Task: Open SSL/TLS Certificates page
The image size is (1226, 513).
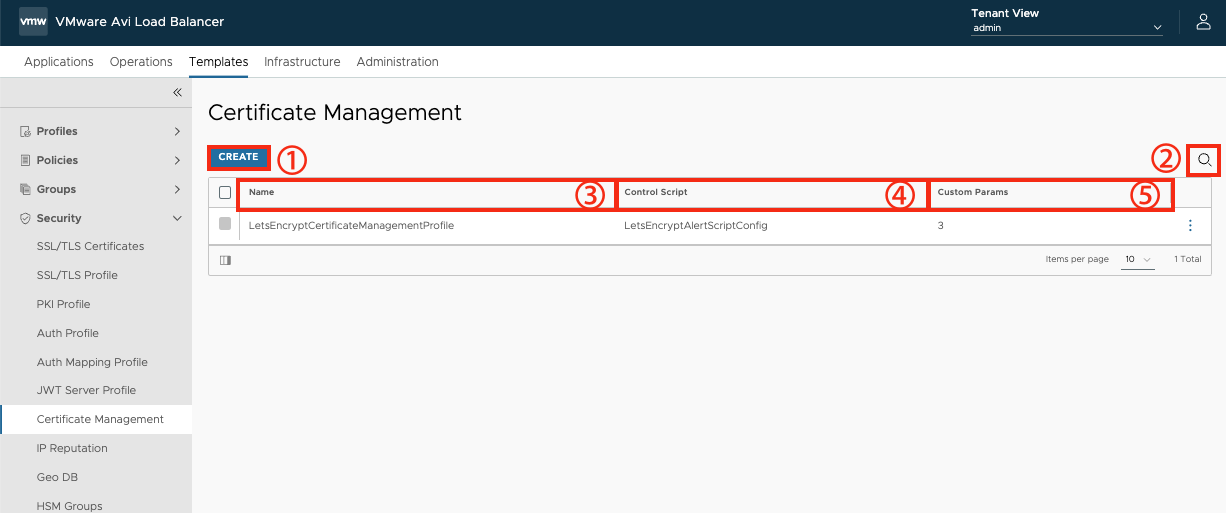Action: 90,246
